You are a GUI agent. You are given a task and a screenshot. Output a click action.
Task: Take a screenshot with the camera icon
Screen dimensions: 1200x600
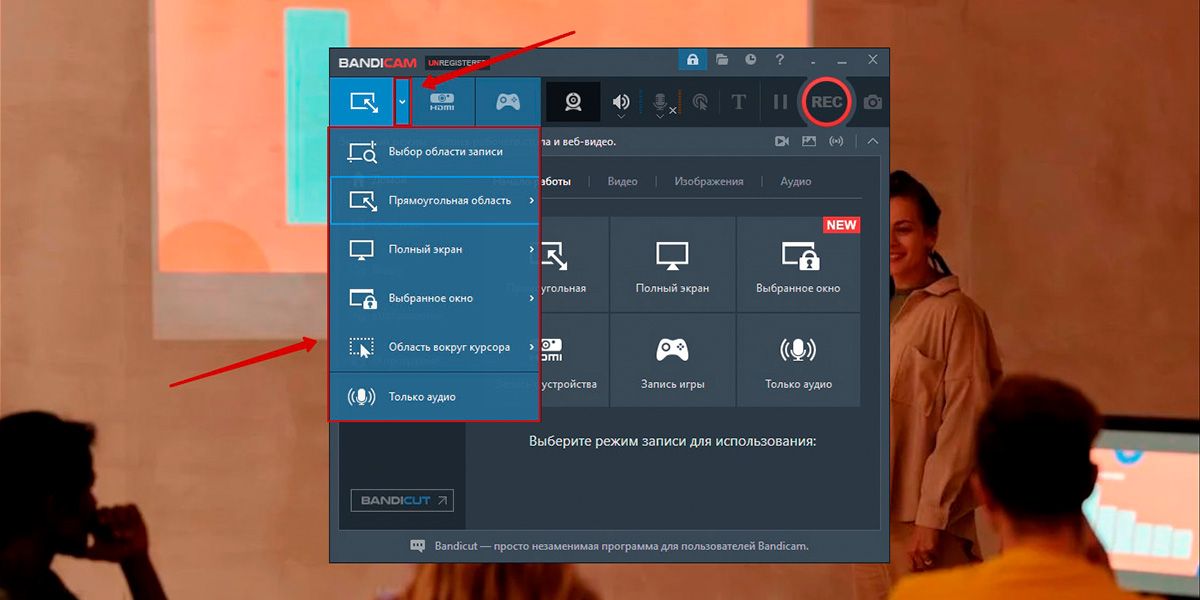[x=873, y=101]
